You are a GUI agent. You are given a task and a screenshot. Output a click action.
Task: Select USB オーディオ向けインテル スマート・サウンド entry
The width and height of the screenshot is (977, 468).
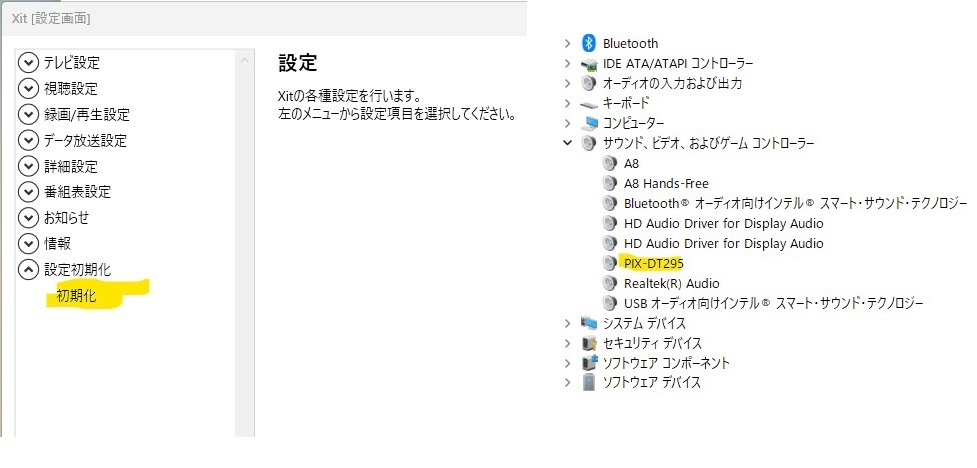[x=773, y=303]
